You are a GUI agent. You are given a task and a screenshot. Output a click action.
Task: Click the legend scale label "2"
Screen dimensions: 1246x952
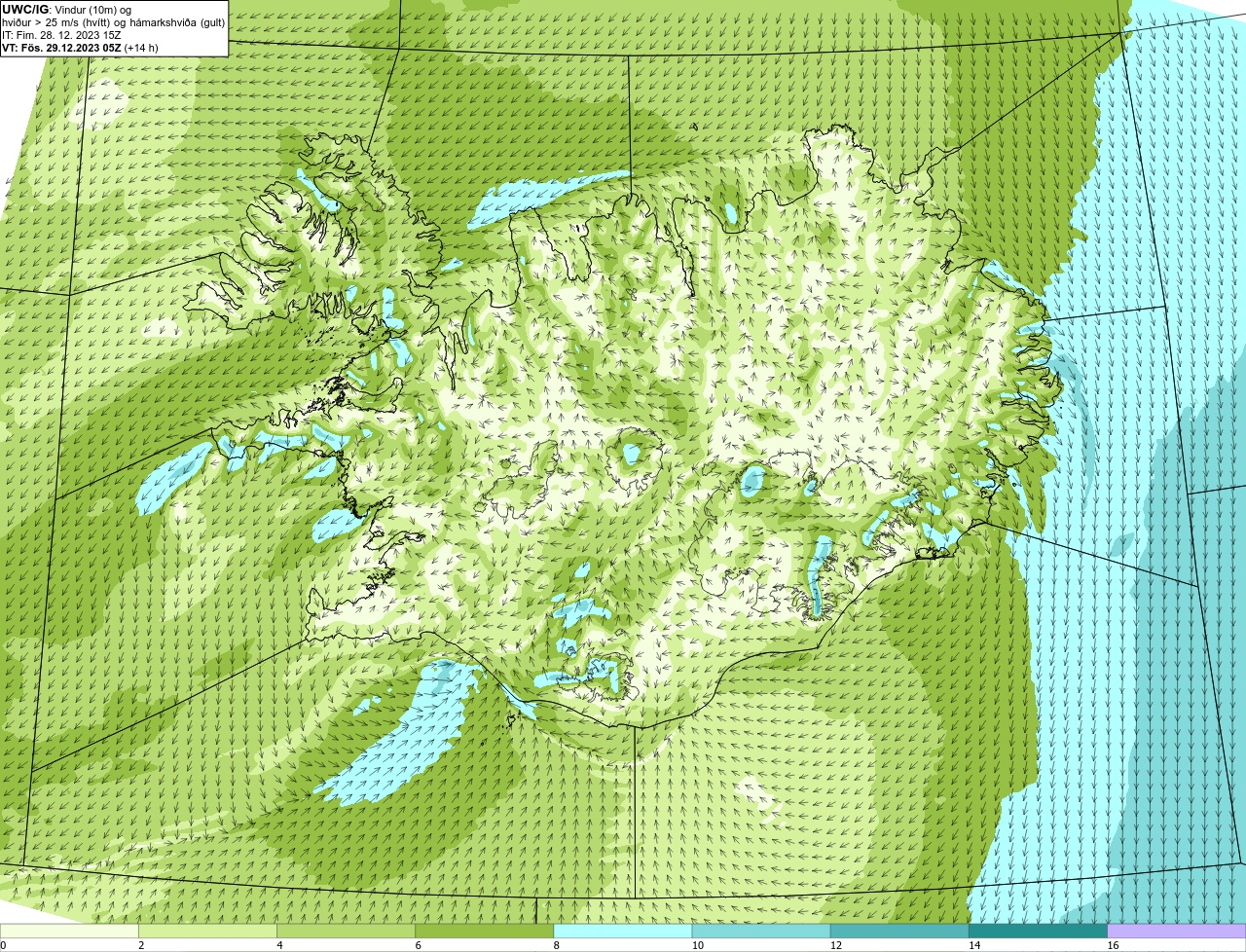(x=141, y=945)
